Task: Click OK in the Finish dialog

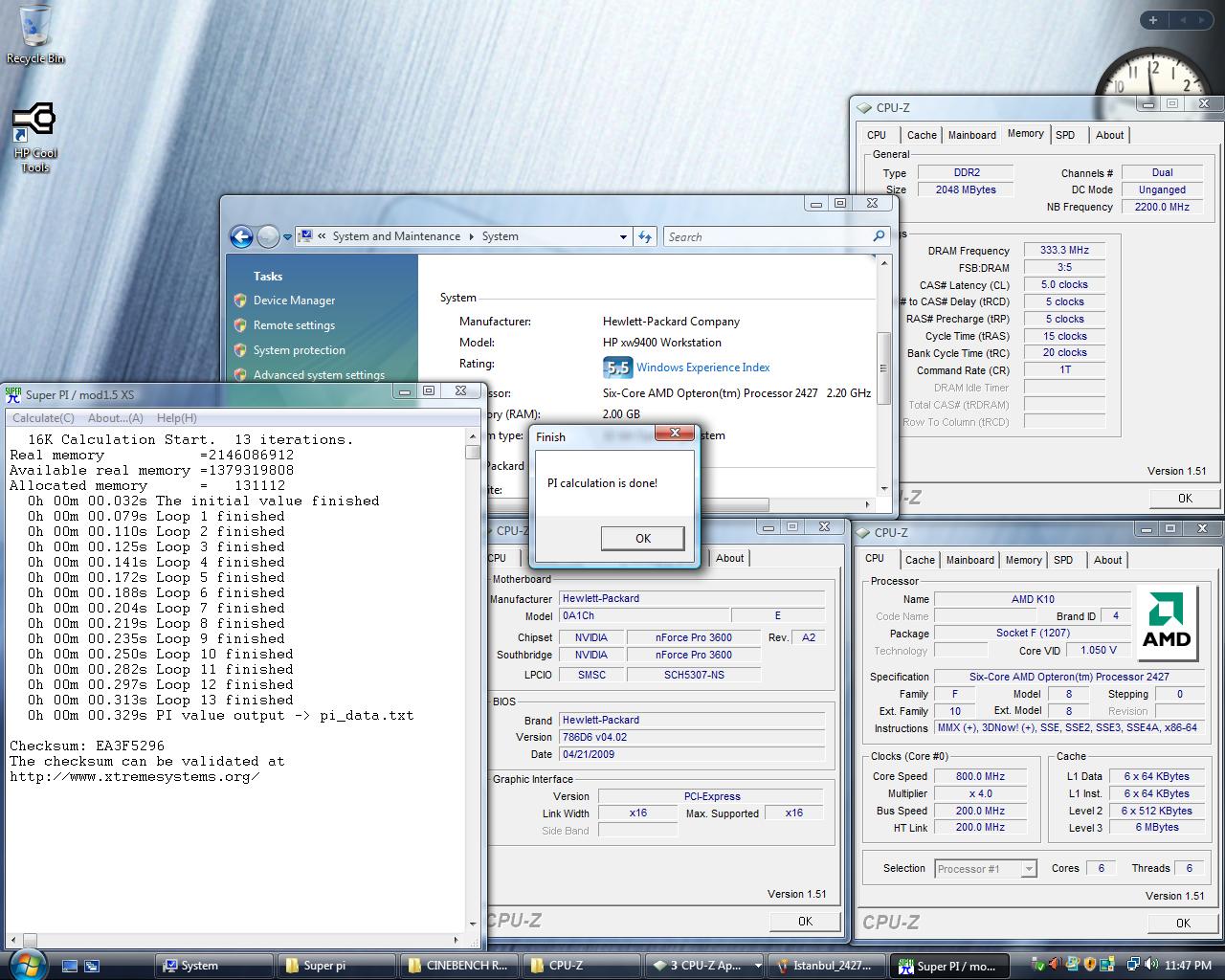Action: (643, 539)
